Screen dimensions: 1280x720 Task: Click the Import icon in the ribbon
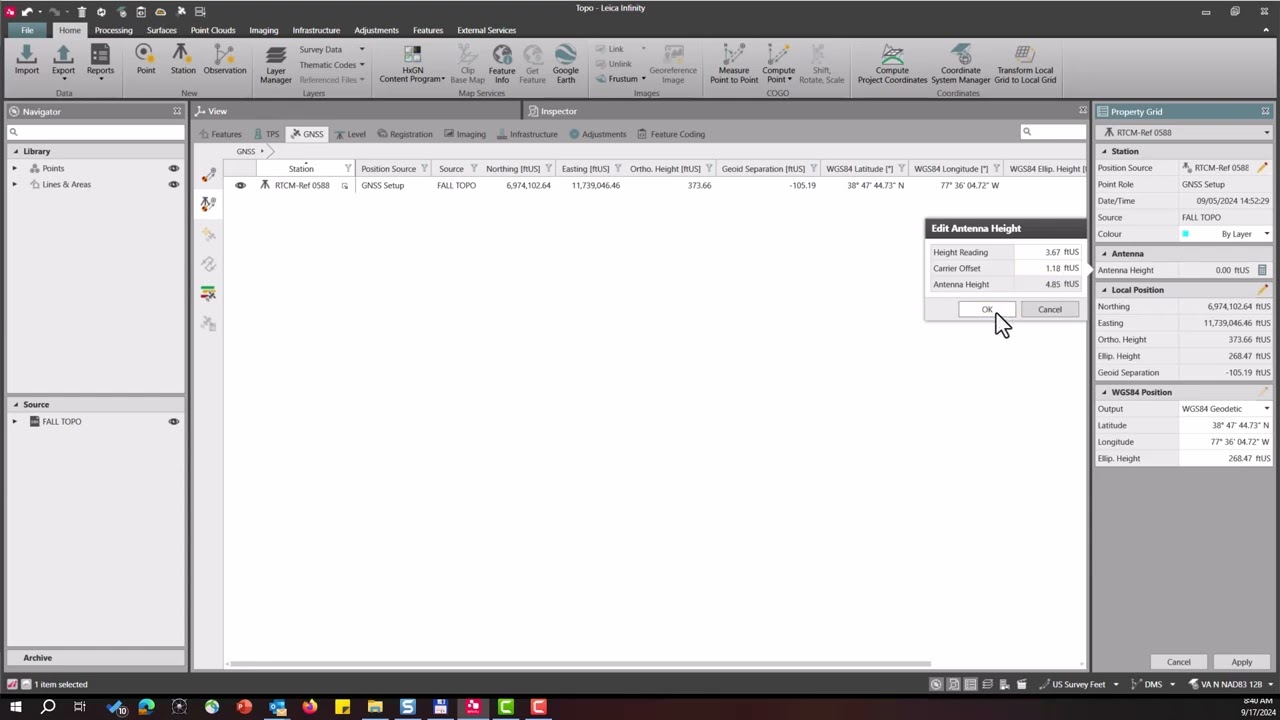27,60
